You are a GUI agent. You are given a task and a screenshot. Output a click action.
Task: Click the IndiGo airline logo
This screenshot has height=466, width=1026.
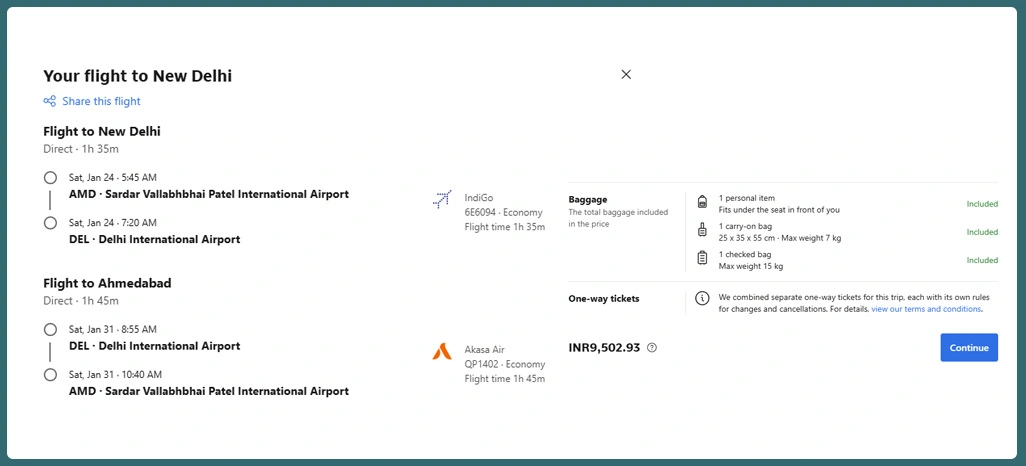pos(442,200)
